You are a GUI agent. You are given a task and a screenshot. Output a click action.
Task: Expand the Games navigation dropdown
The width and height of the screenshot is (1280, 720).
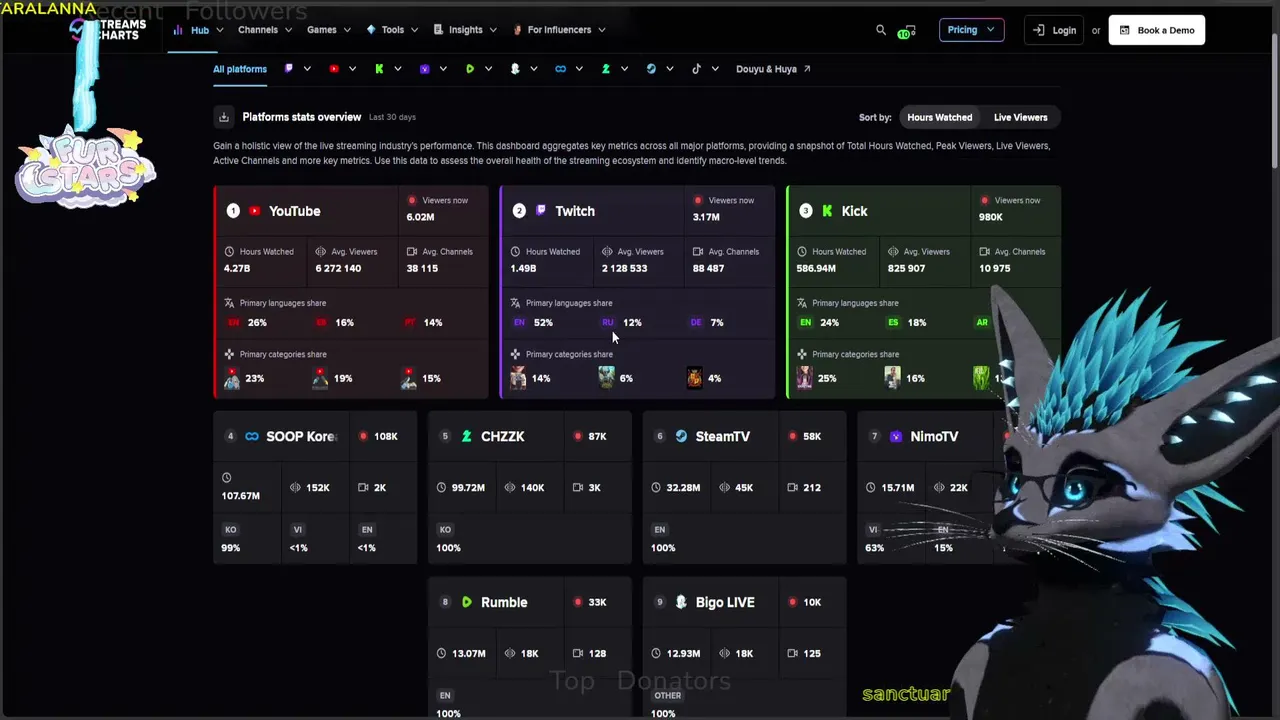coord(329,30)
